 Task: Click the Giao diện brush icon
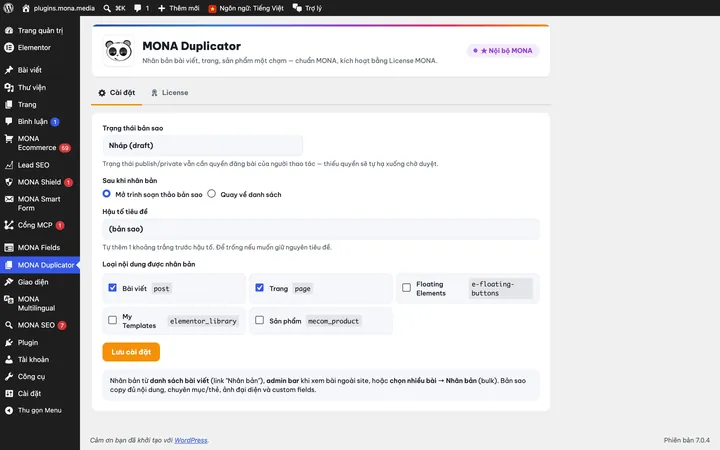pos(9,282)
